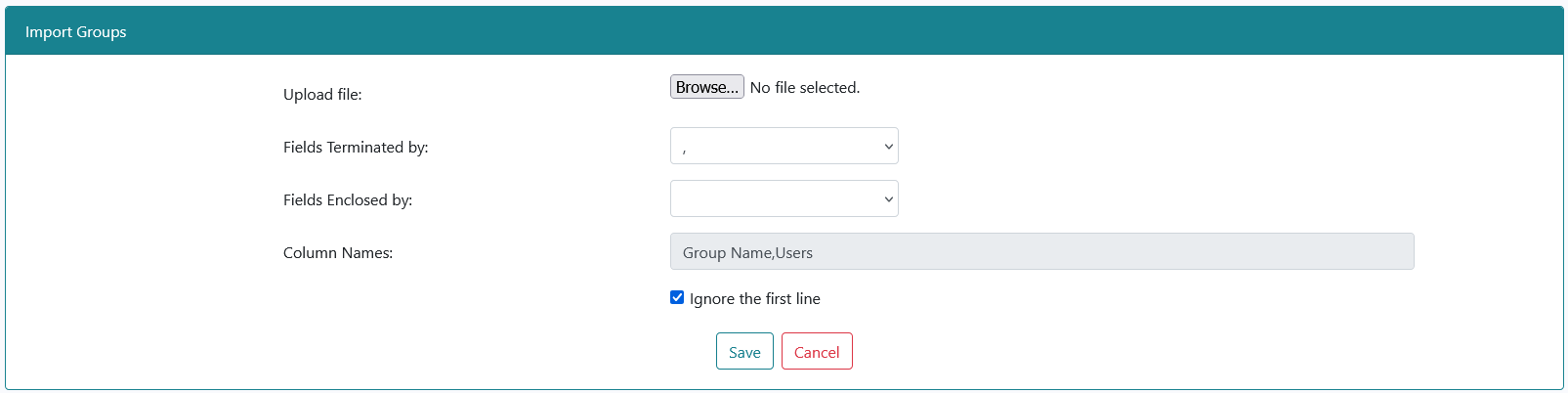Click the "Ignore the first line" label text
This screenshot has width=1568, height=393.
pos(755,299)
